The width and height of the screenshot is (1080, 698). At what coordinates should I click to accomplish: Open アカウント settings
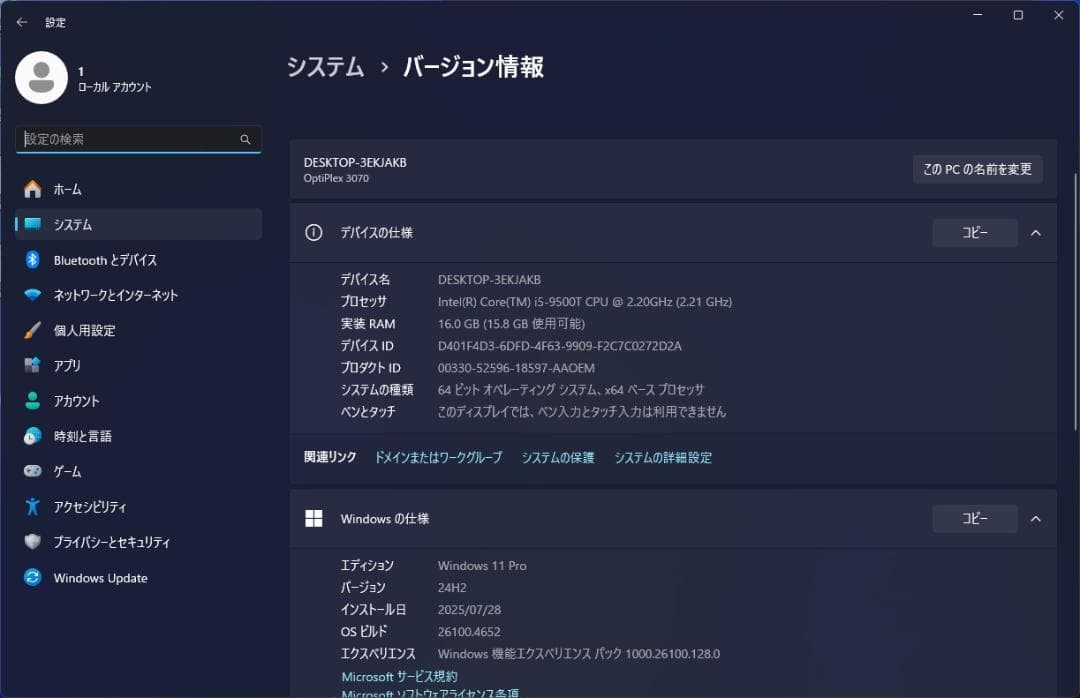click(77, 400)
